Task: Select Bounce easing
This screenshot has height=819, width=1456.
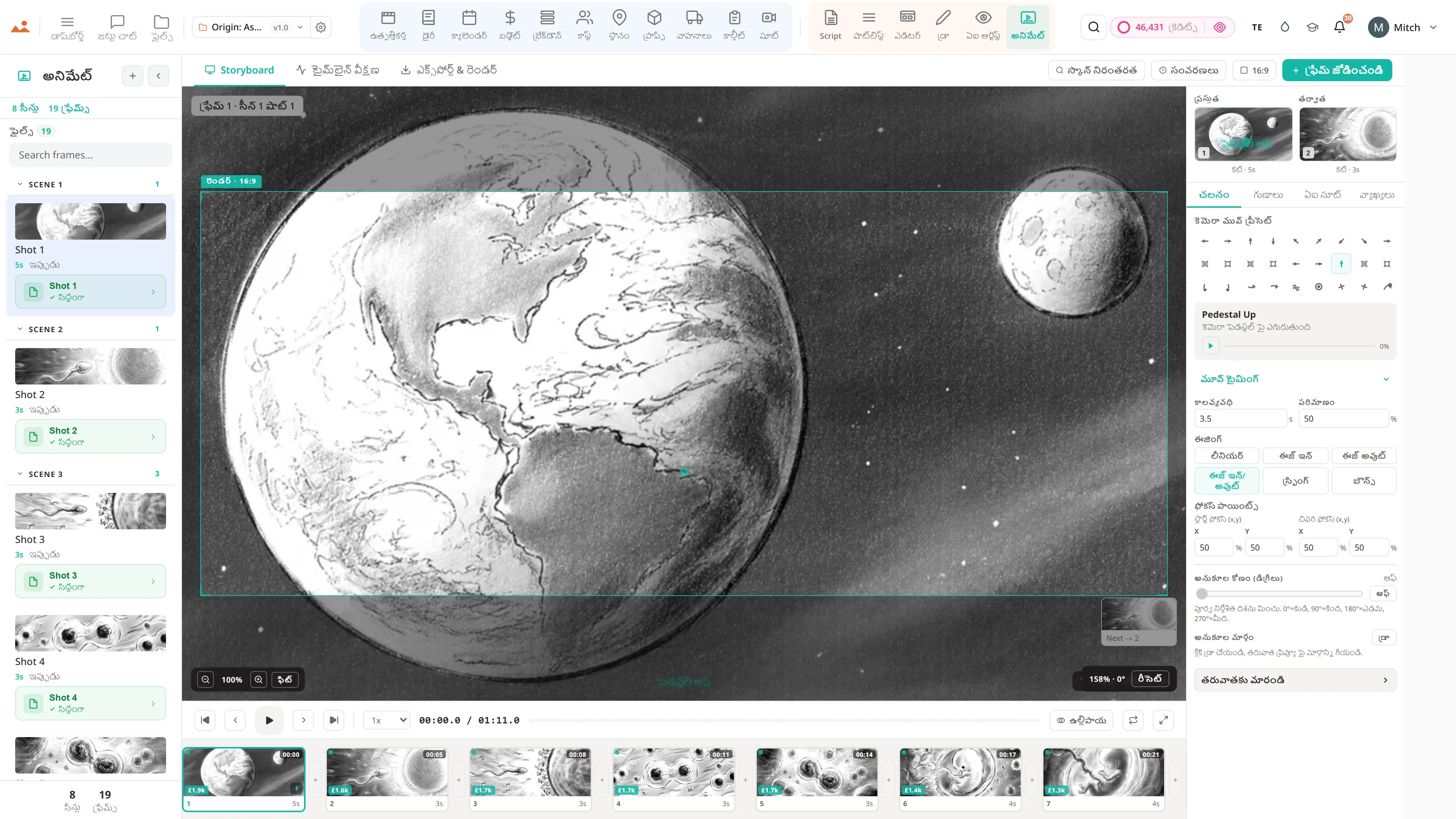Action: tap(1364, 480)
